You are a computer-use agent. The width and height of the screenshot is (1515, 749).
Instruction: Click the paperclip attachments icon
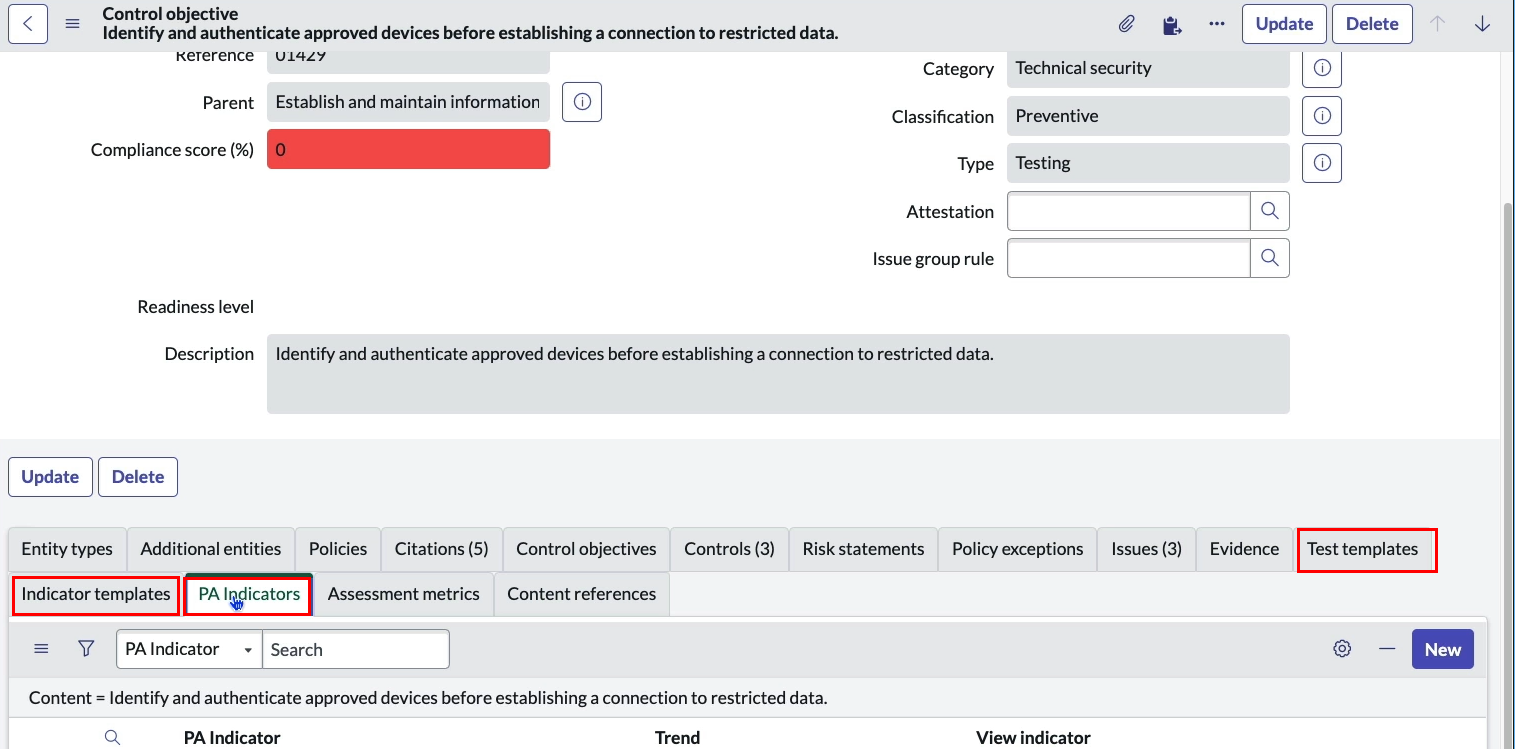pyautogui.click(x=1126, y=24)
